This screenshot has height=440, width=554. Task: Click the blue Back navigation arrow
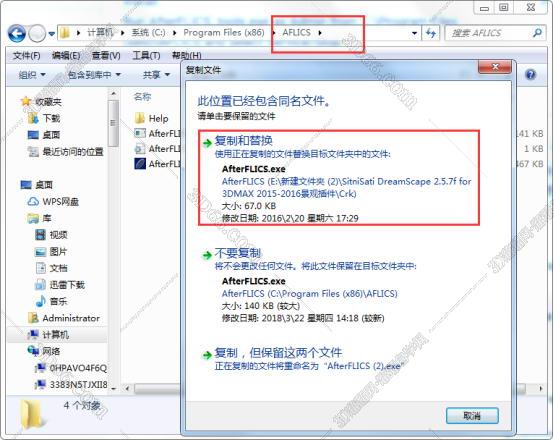17,34
